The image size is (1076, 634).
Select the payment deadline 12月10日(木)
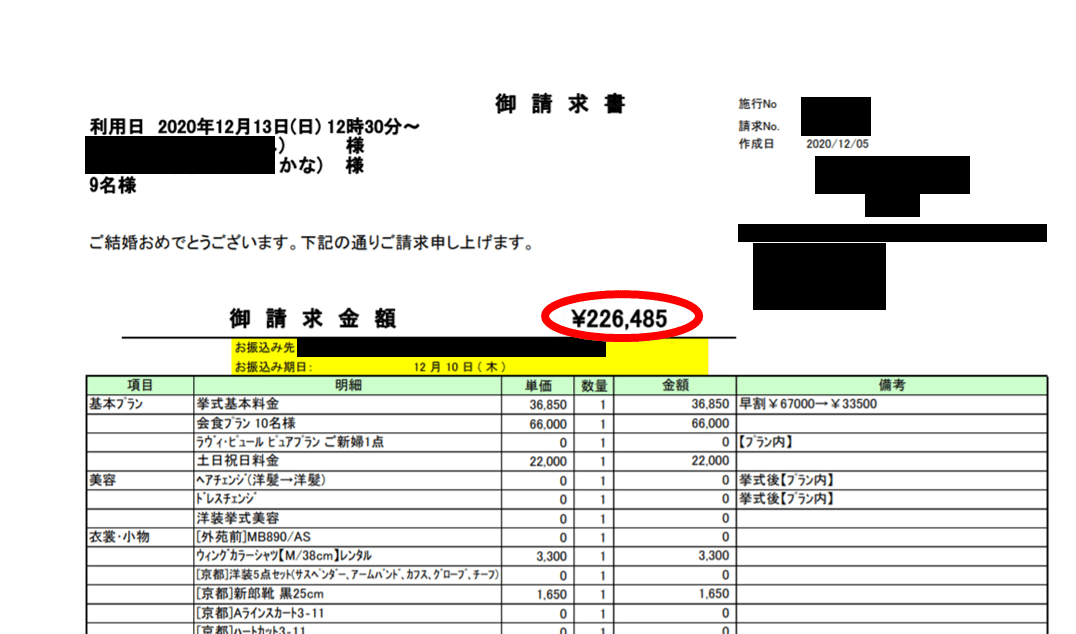pos(460,367)
